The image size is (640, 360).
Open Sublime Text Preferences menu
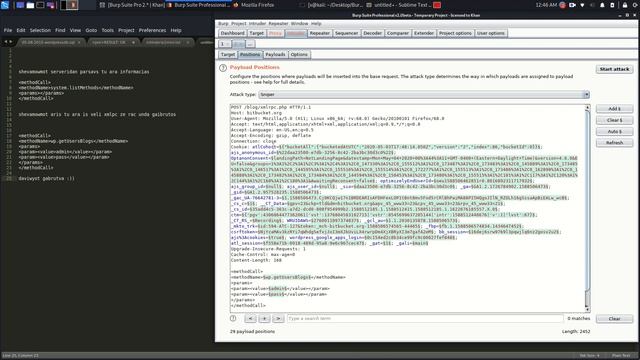152,30
